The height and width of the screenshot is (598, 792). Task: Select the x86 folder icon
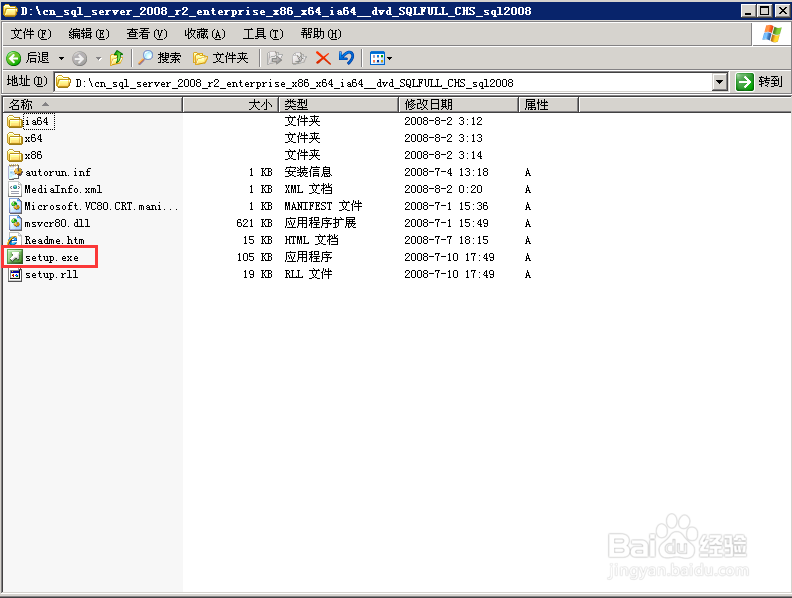pyautogui.click(x=15, y=156)
